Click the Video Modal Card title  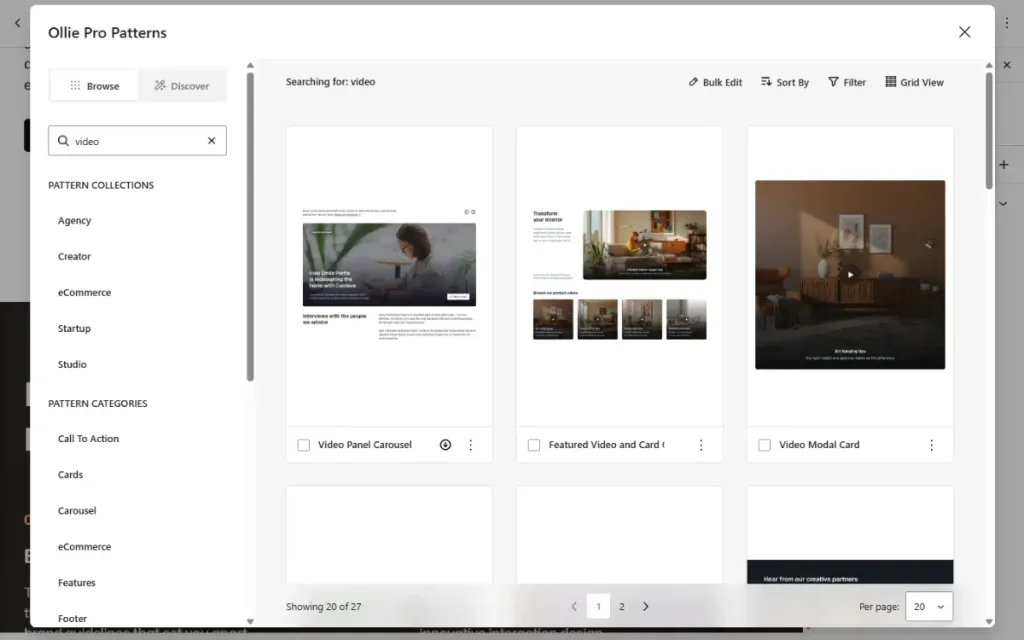click(819, 445)
